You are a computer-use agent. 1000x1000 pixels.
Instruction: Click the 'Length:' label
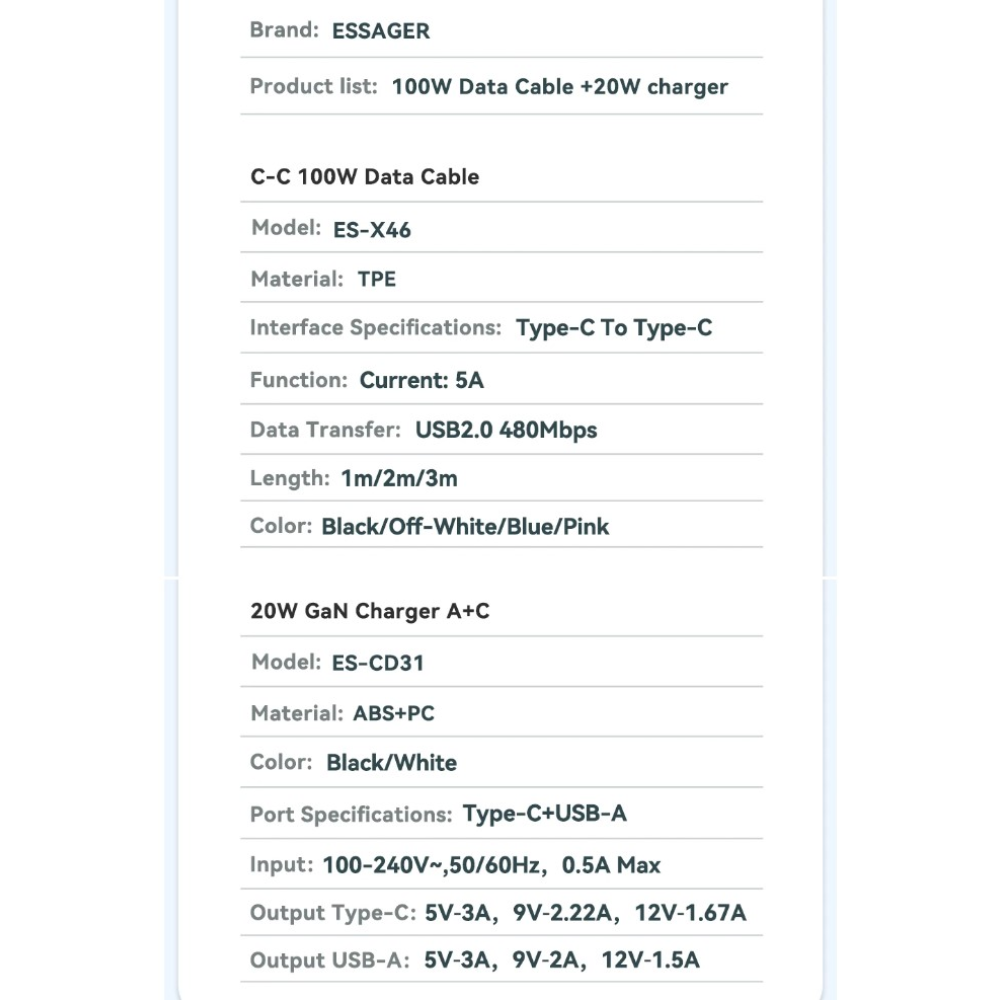tap(290, 478)
